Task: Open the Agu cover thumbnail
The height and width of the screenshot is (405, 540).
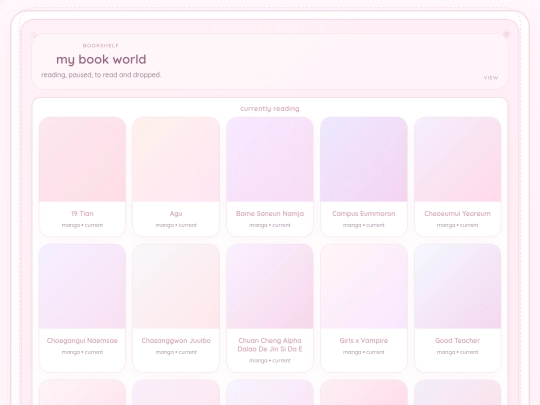Action: coord(176,159)
